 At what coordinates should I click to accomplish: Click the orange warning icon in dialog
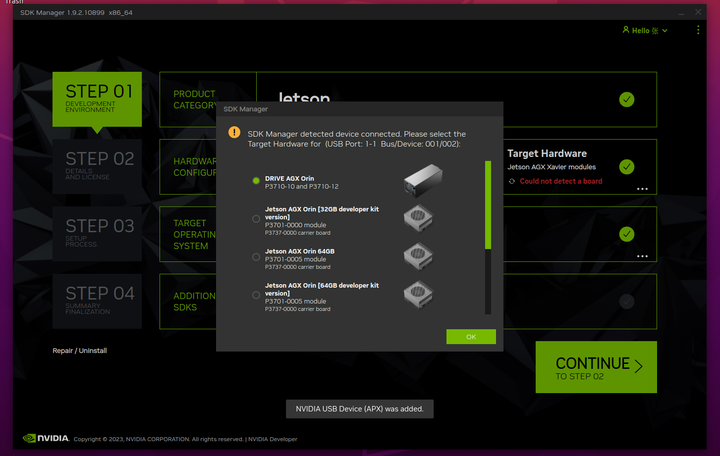234,133
